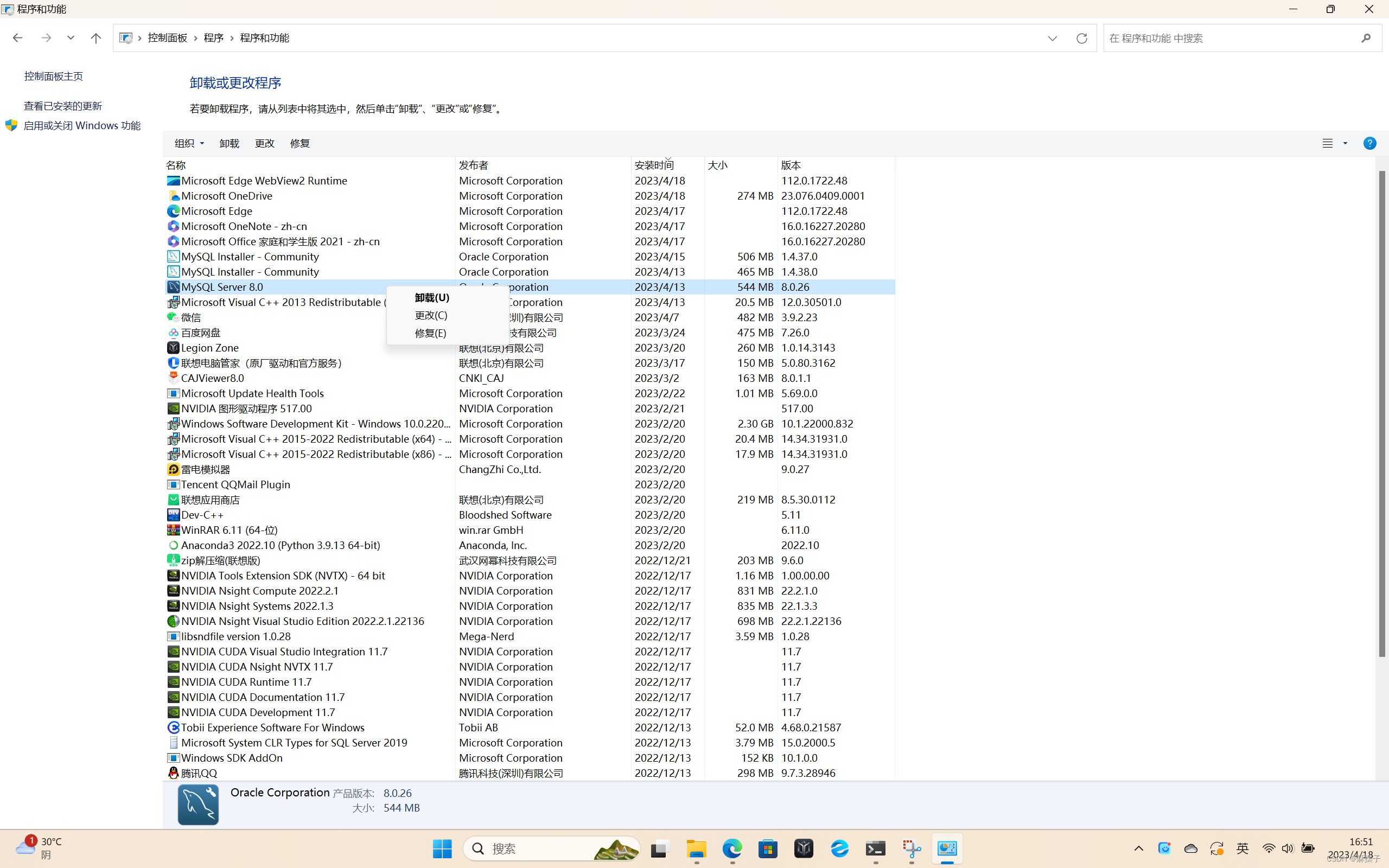1389x868 pixels.
Task: Select Windows SDK AddOn row
Action: click(x=529, y=758)
